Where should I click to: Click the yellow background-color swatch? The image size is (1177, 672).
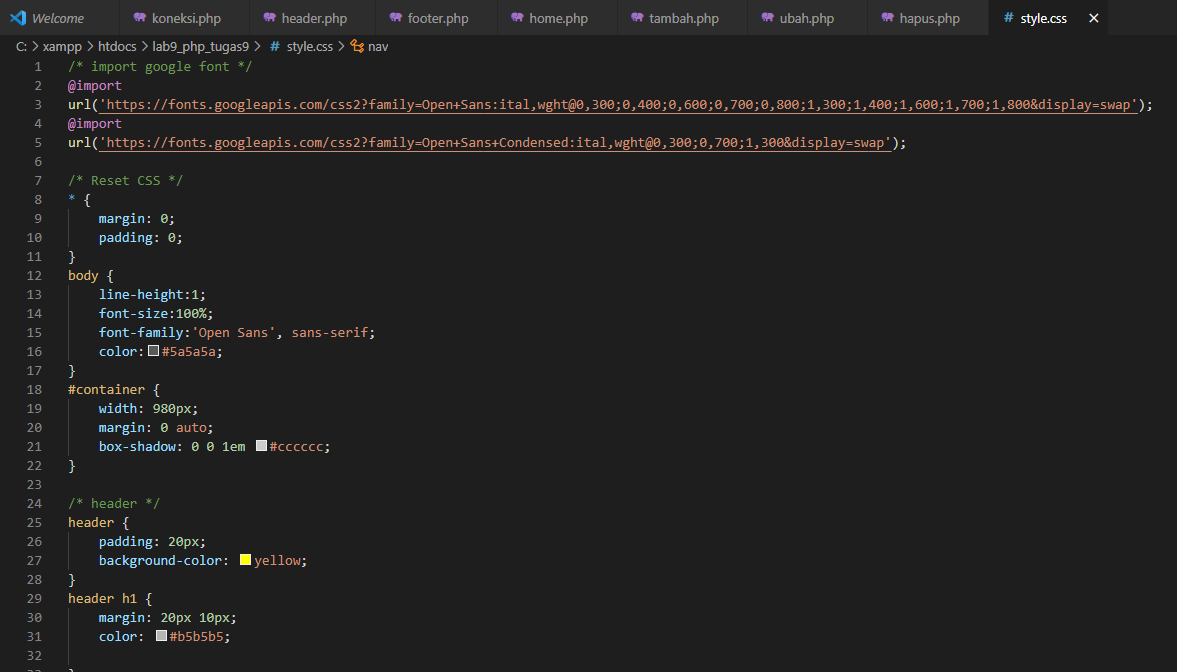click(245, 560)
